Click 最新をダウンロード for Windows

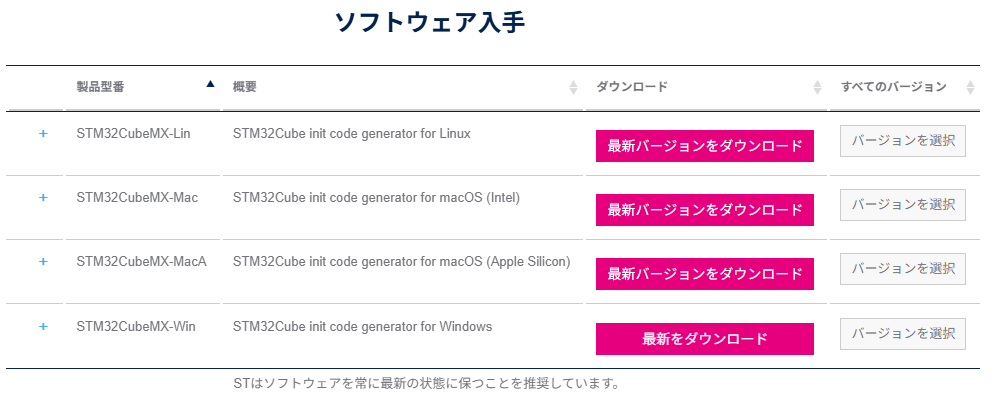(x=704, y=339)
